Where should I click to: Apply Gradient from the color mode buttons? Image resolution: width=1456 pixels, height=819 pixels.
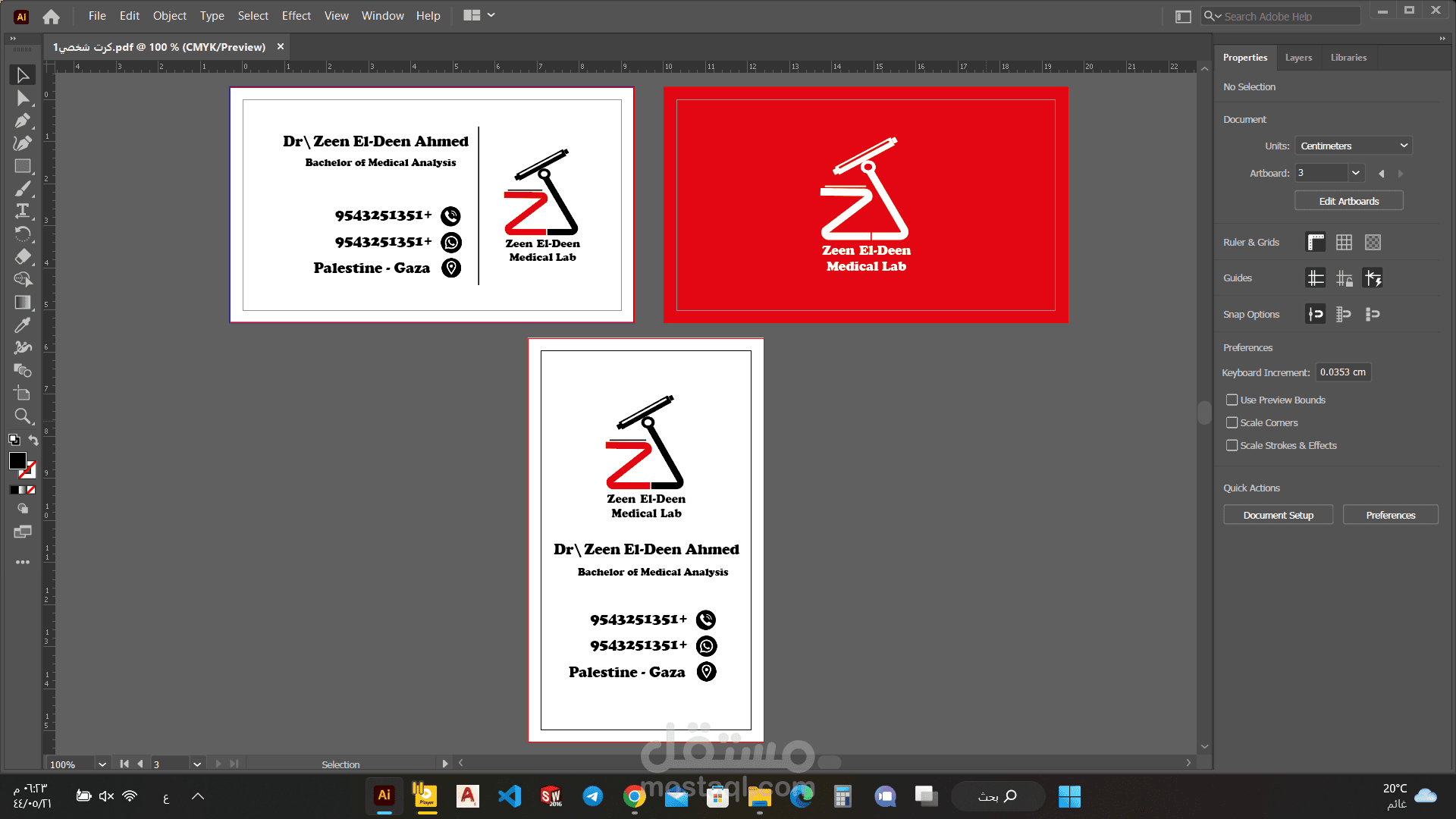(x=23, y=490)
